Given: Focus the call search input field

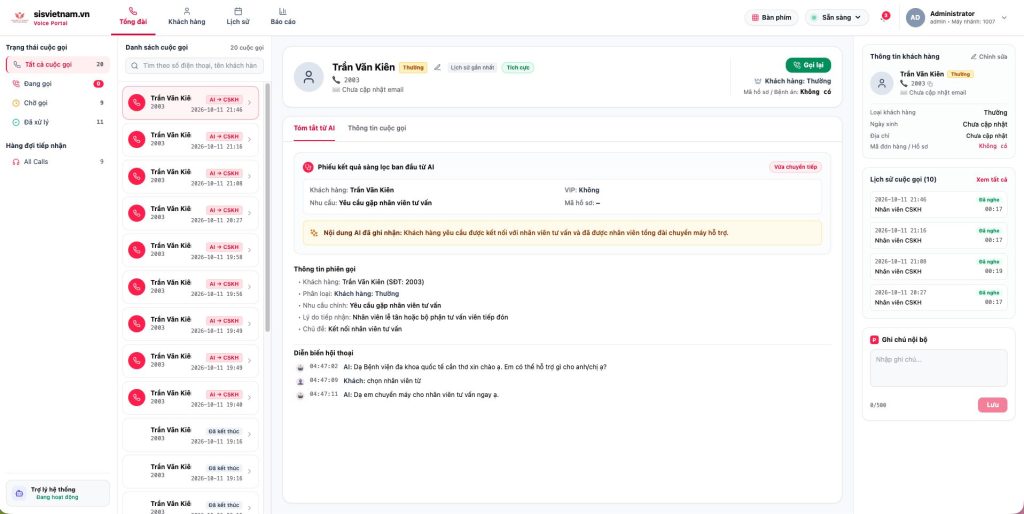Looking at the screenshot, I should click(x=195, y=65).
